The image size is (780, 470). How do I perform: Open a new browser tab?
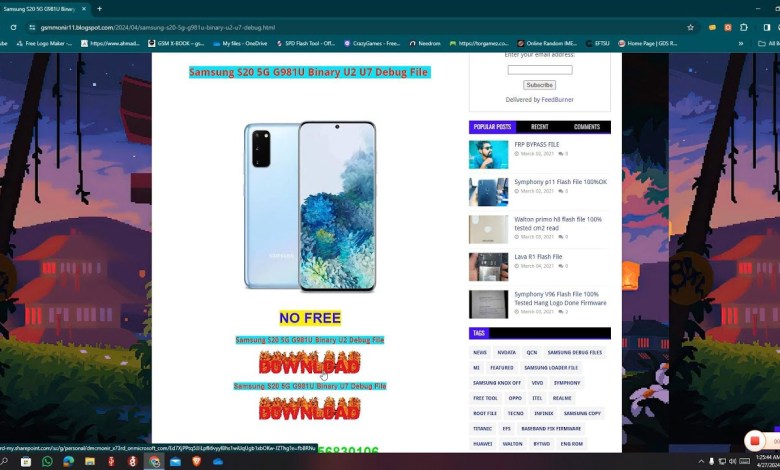click(x=99, y=8)
